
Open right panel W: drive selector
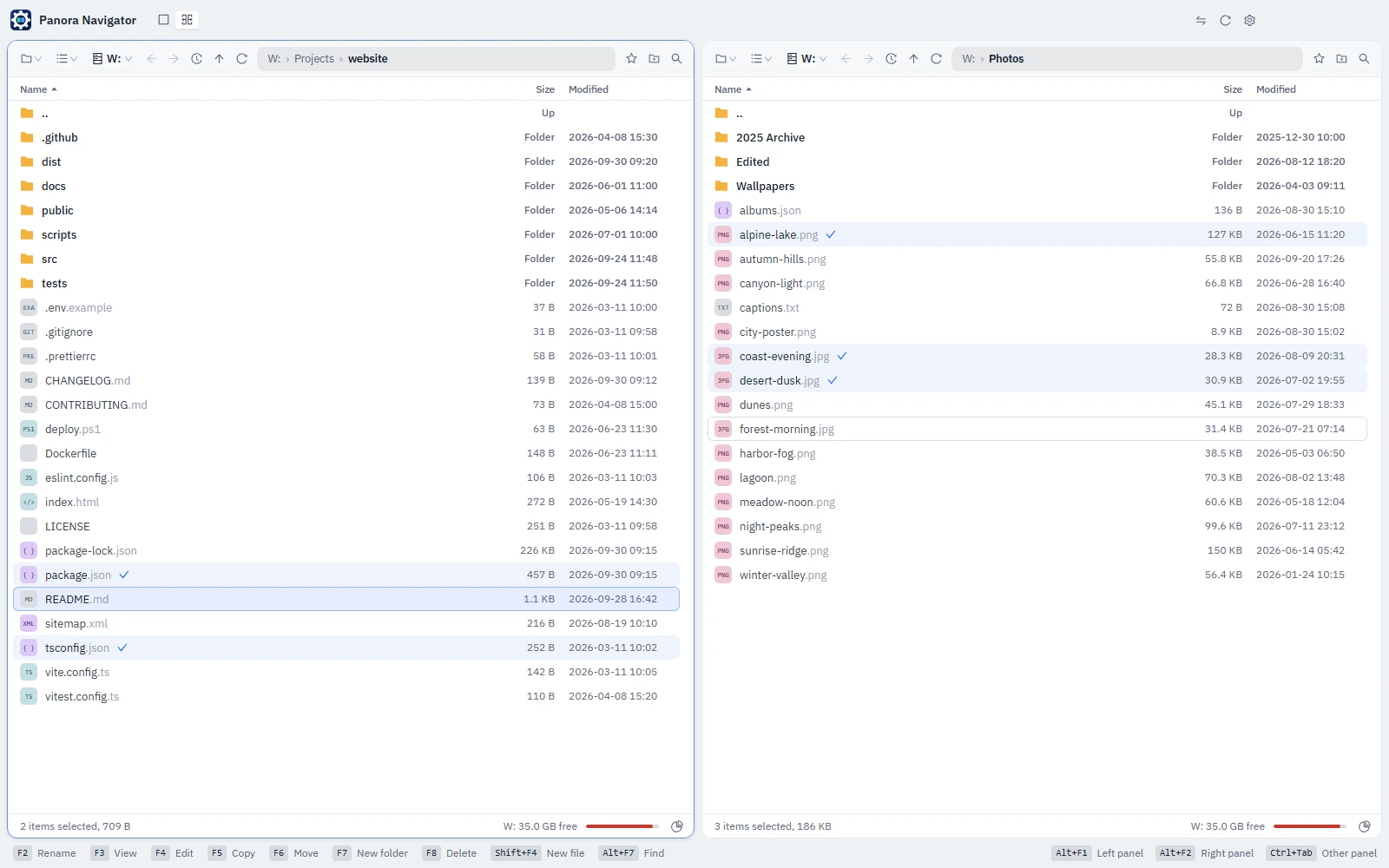[806, 59]
